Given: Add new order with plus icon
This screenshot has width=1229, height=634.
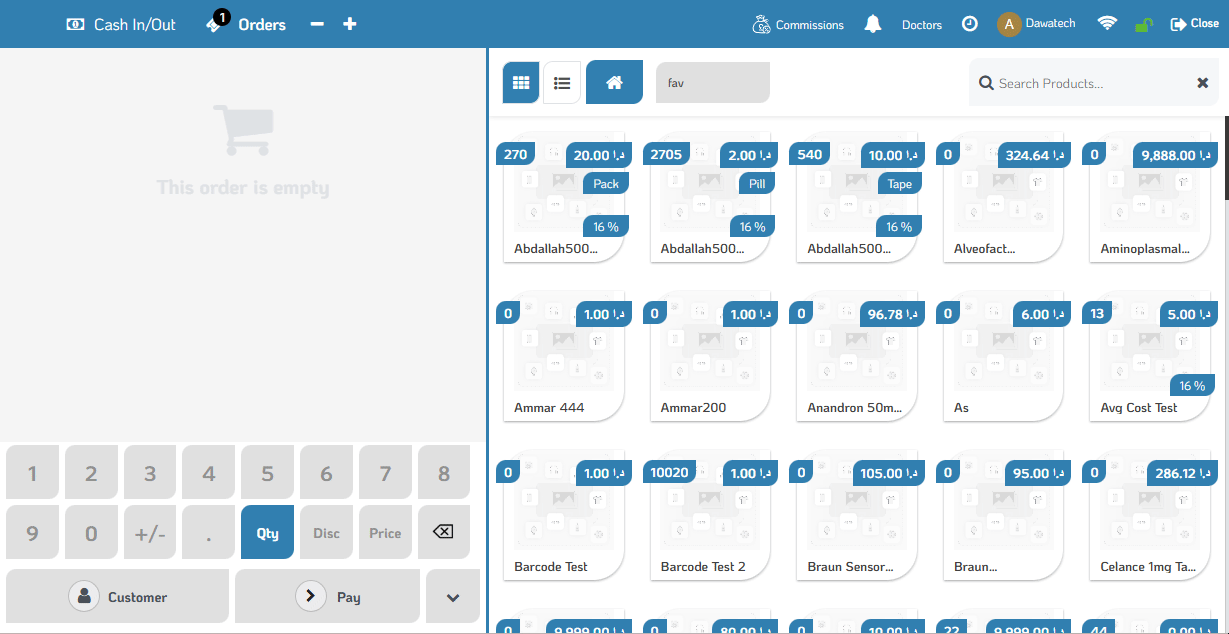Looking at the screenshot, I should [x=350, y=24].
